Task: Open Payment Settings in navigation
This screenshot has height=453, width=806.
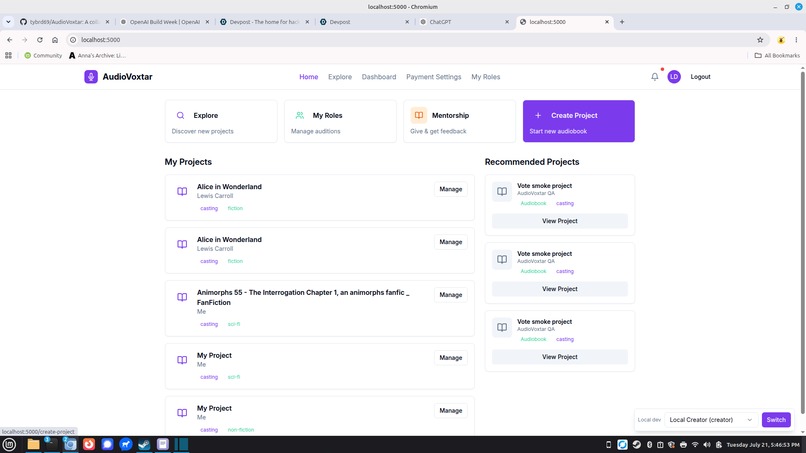Action: coord(433,77)
